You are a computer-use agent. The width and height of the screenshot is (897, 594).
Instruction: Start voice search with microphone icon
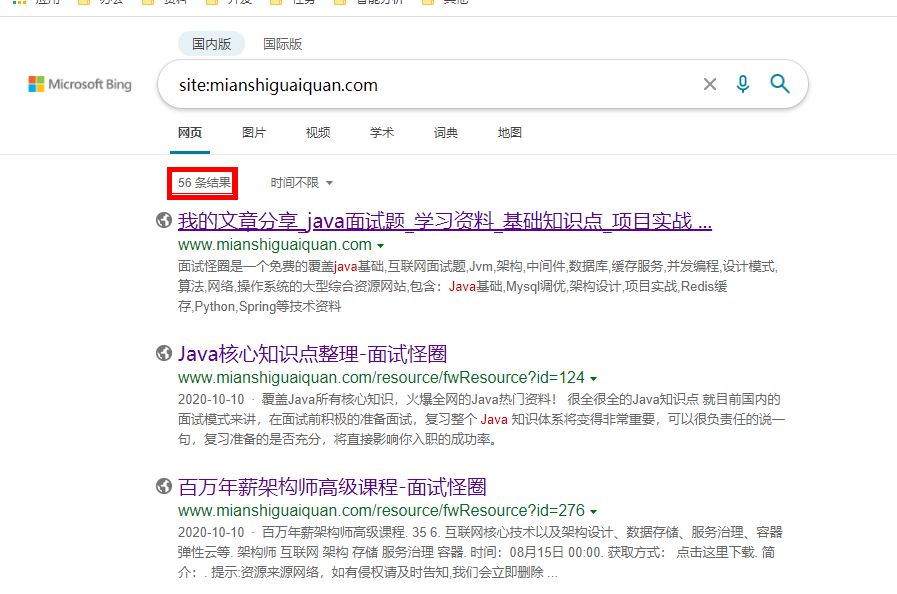pos(743,84)
